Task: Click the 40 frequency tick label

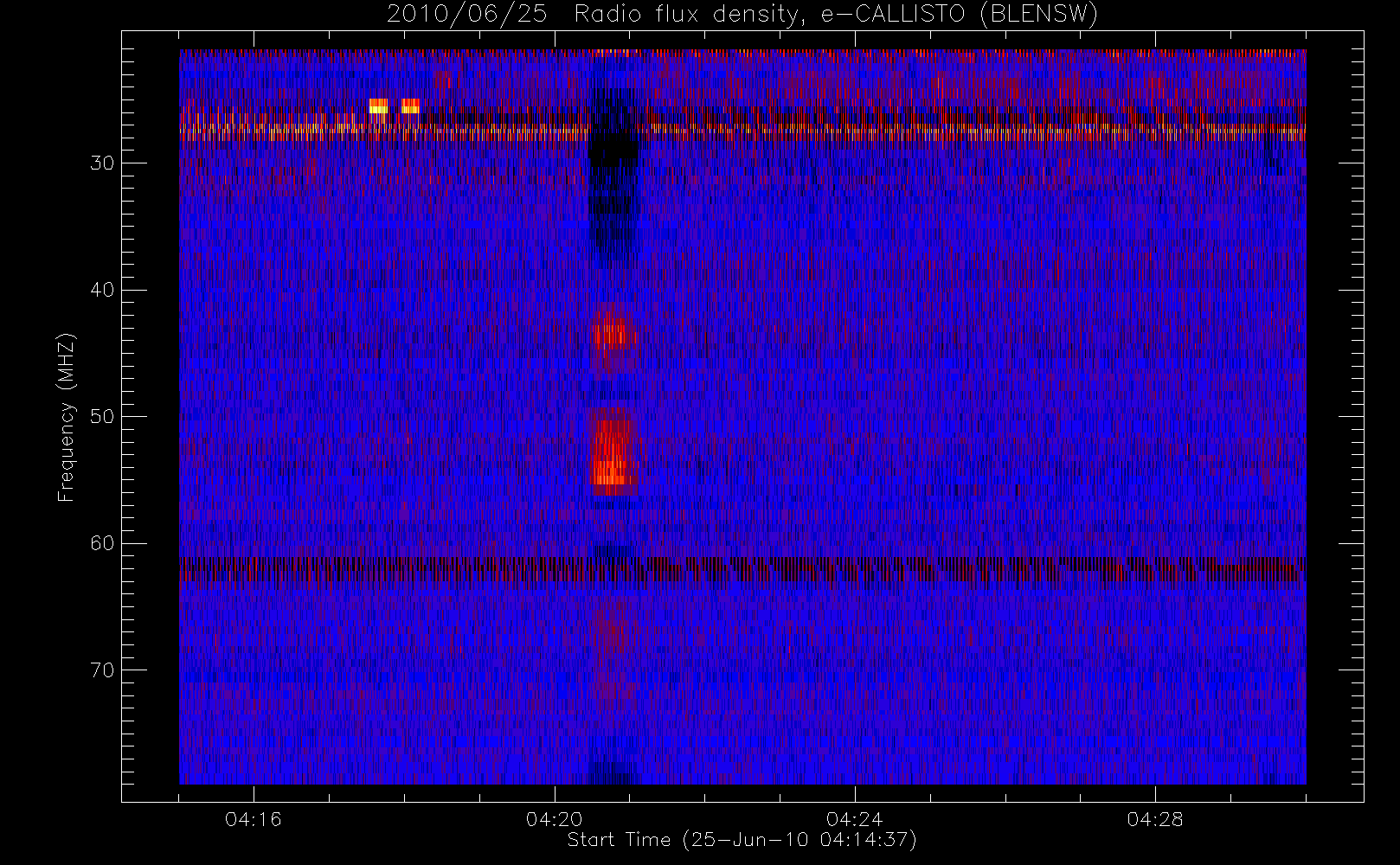Action: click(102, 290)
